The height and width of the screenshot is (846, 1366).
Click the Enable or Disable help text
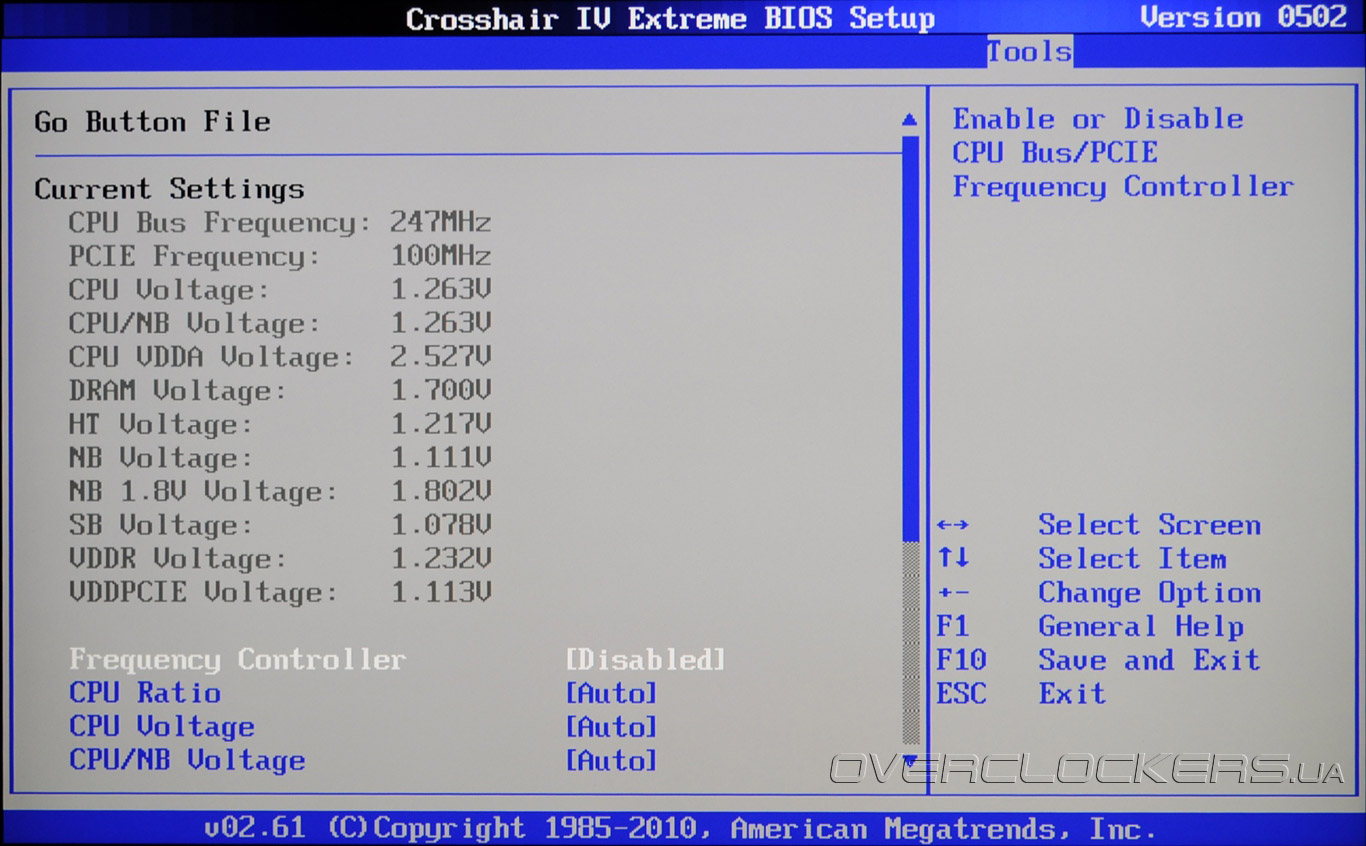pyautogui.click(x=1099, y=119)
